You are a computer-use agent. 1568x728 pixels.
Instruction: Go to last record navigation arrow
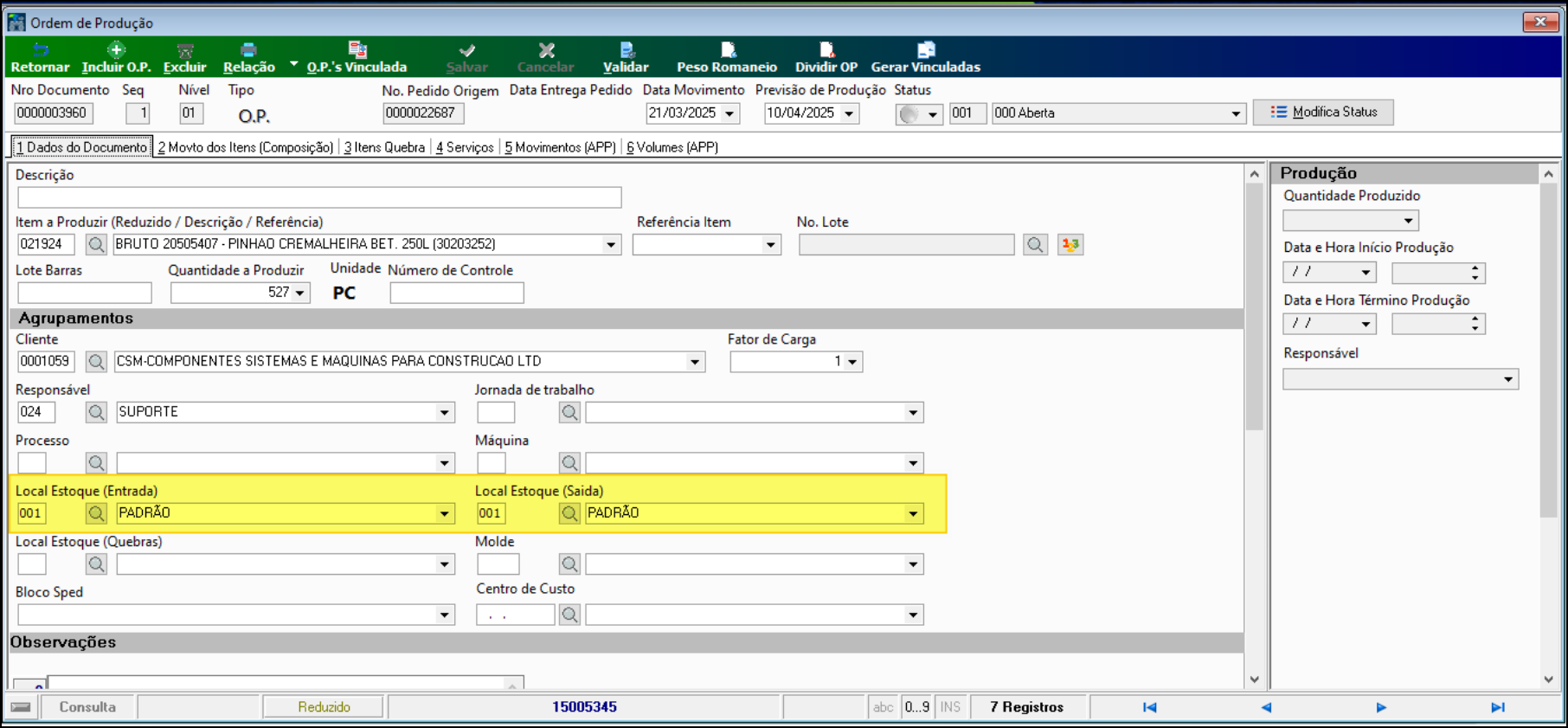pos(1498,707)
